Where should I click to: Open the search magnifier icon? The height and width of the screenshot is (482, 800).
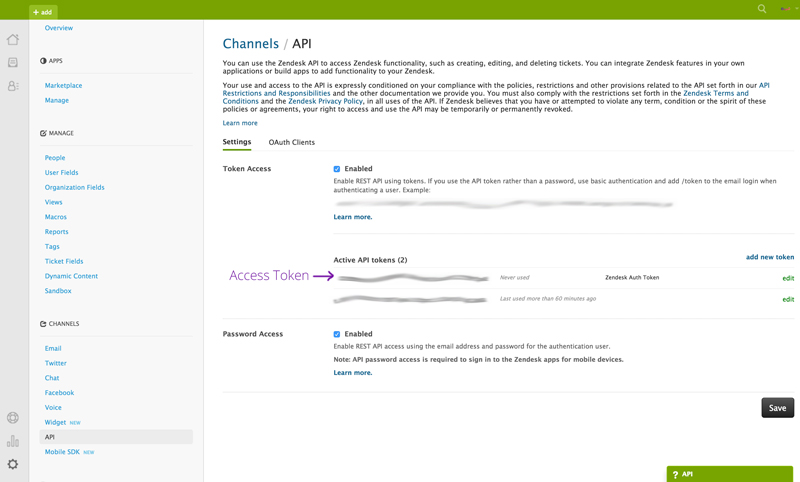[x=762, y=9]
